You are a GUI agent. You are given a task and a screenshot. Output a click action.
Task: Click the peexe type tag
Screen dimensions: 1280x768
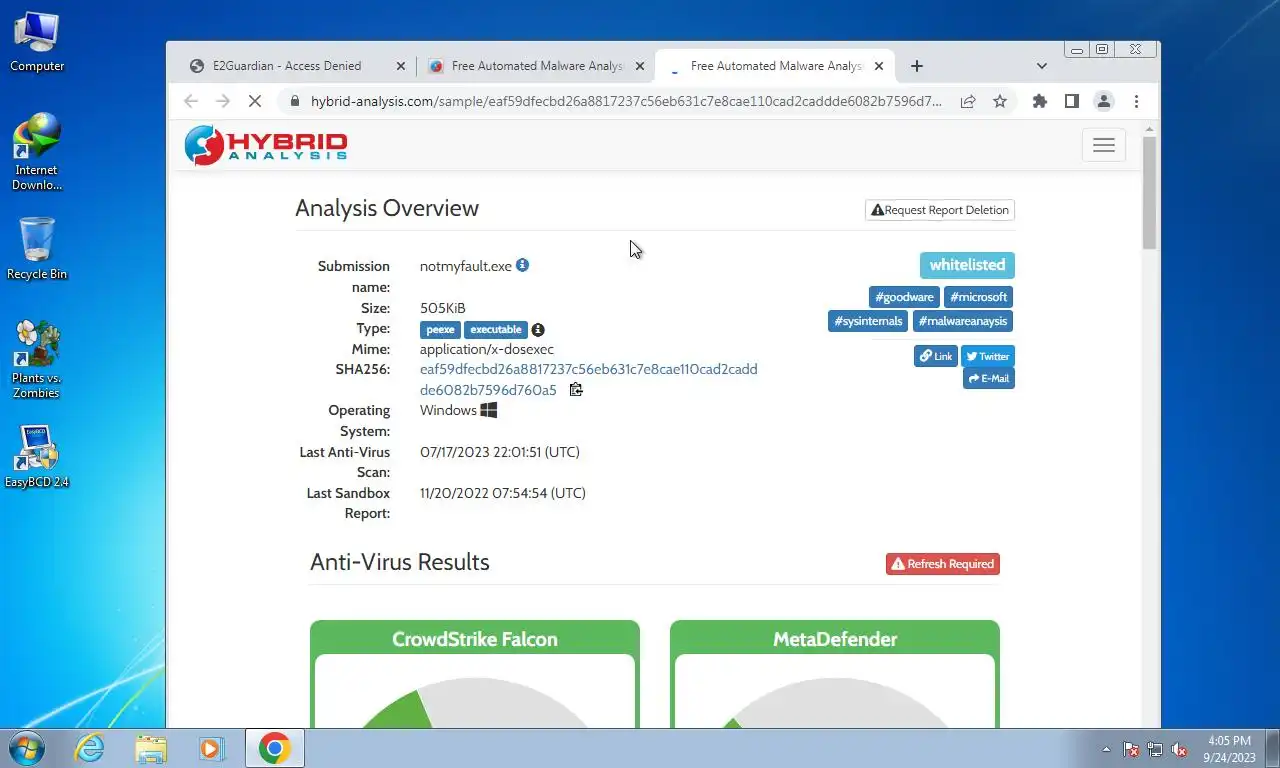tap(440, 330)
